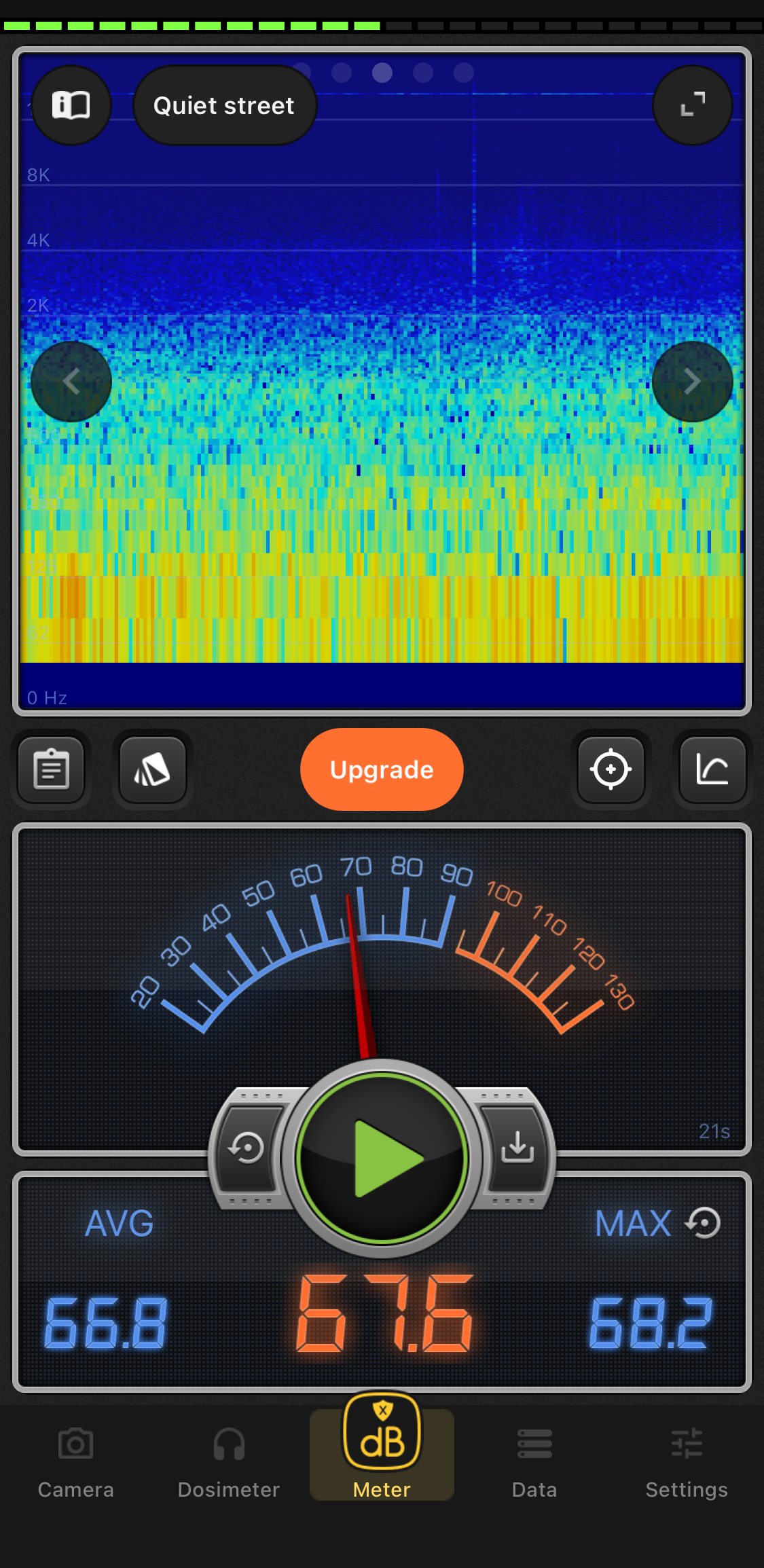The width and height of the screenshot is (764, 1568).
Task: Tap the themes swatch cards icon
Action: [x=153, y=769]
